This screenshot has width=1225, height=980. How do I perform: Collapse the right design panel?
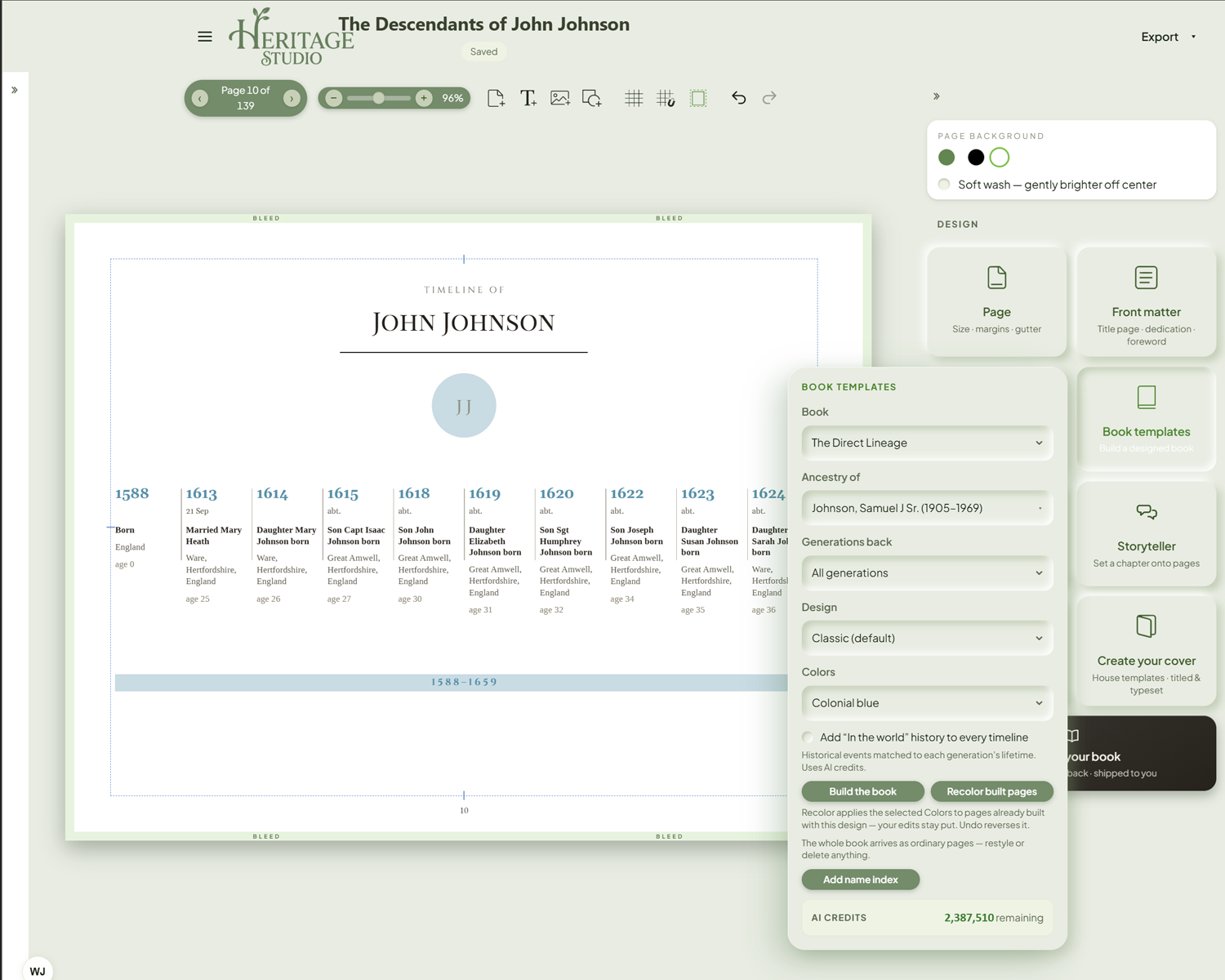click(x=937, y=96)
